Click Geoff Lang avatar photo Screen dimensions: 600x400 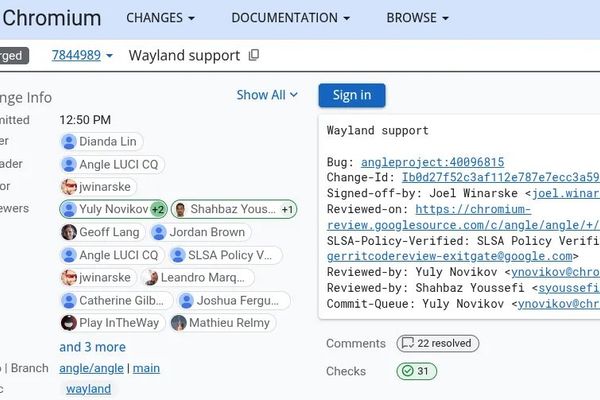coord(69,232)
